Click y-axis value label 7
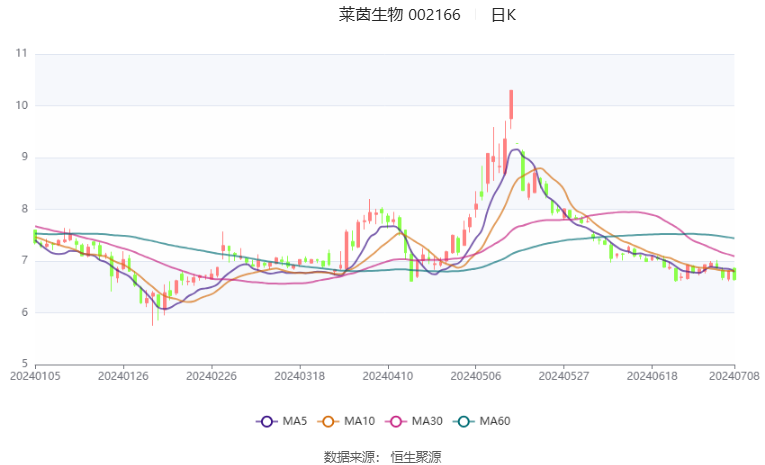Viewport: 765px width, 465px height. [24, 261]
